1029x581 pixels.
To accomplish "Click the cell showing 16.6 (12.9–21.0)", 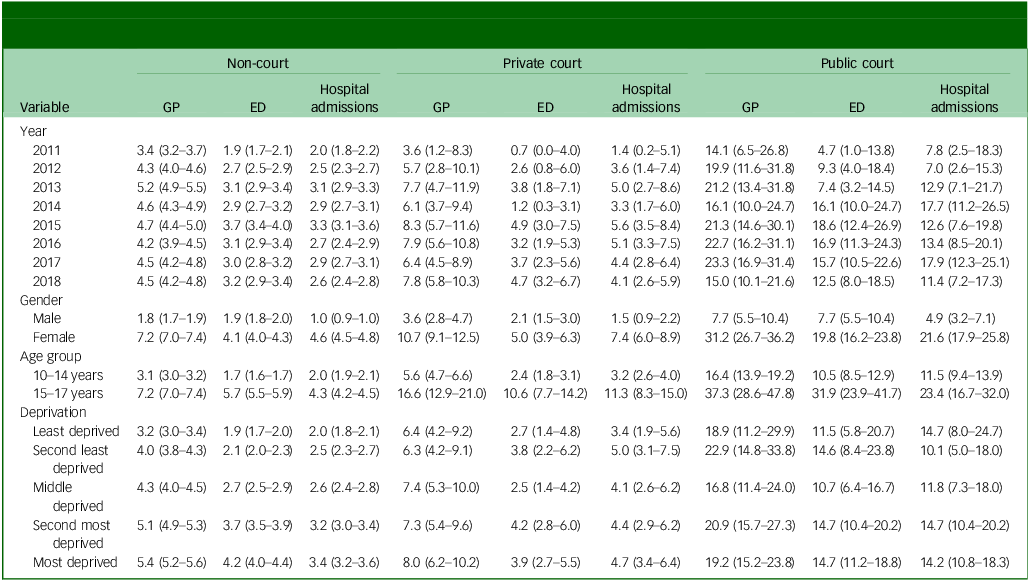I will pyautogui.click(x=441, y=393).
